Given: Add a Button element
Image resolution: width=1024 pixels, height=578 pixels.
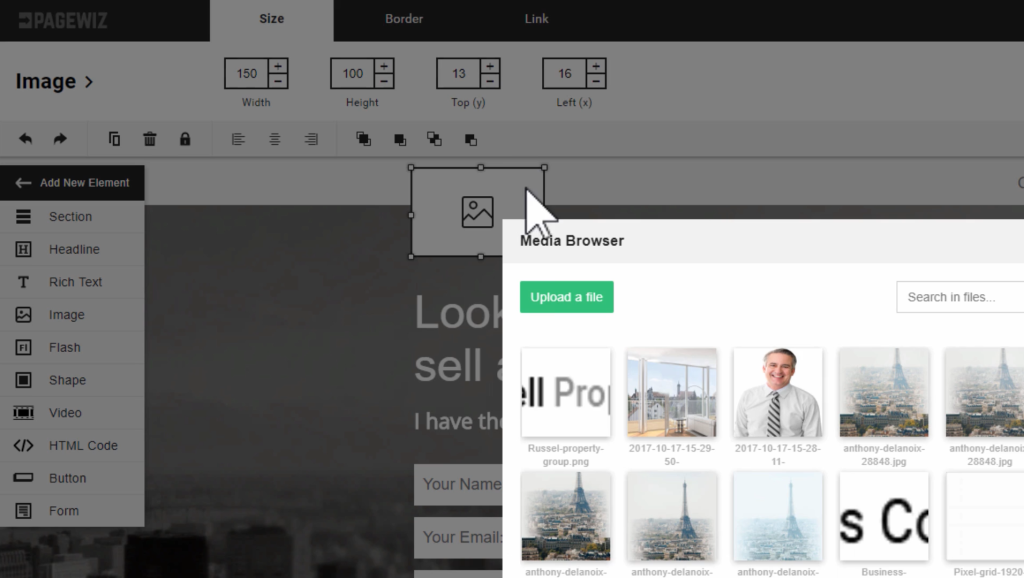Looking at the screenshot, I should pyautogui.click(x=72, y=478).
